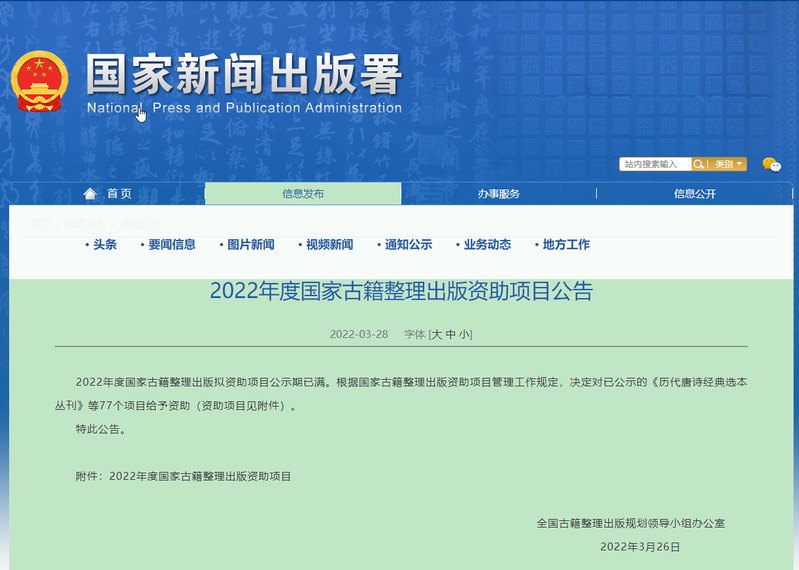
Task: Select 通知公示 in the submenu
Action: pyautogui.click(x=408, y=245)
